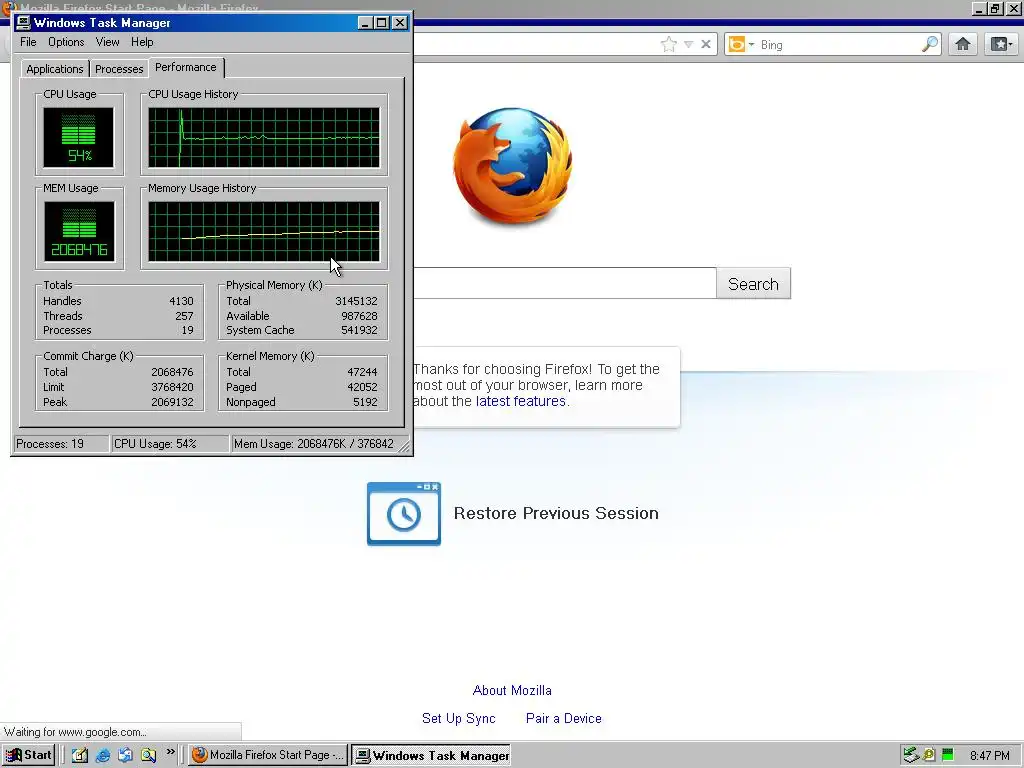Click the Bing search input field
The height and width of the screenshot is (768, 1024).
pos(839,44)
